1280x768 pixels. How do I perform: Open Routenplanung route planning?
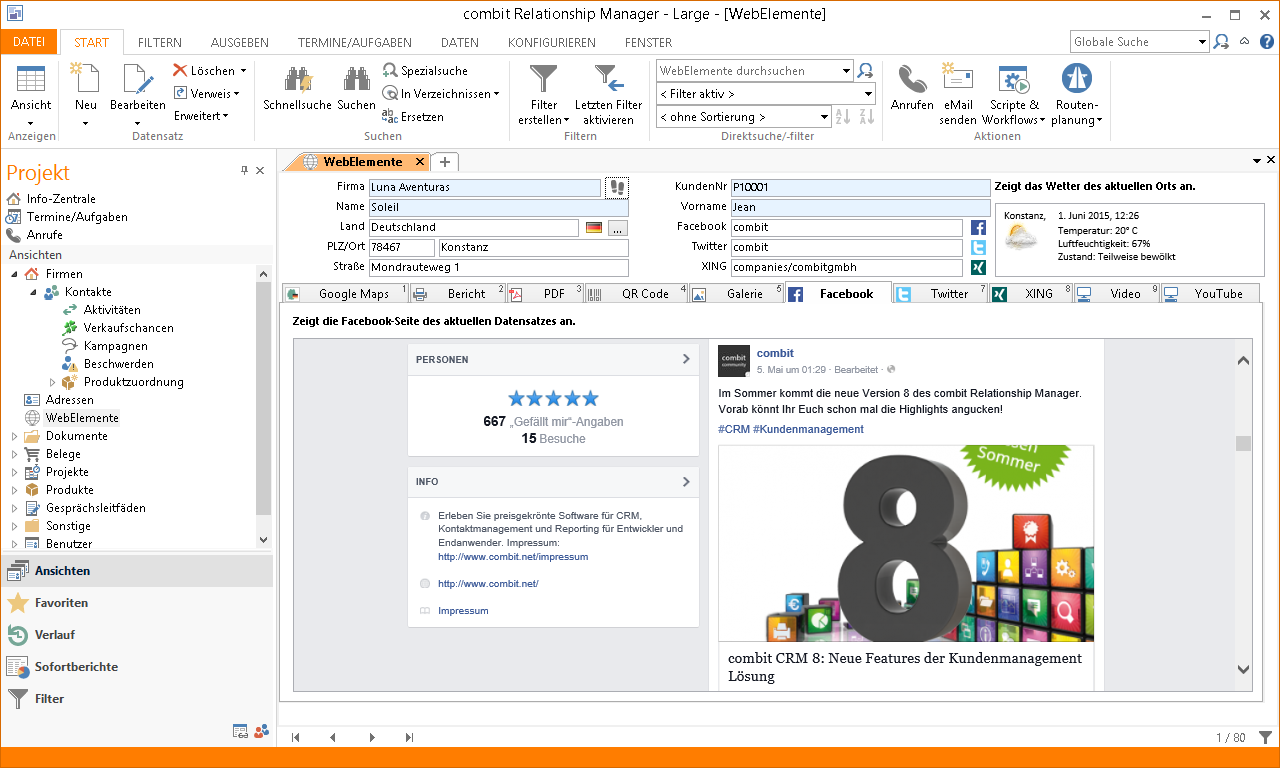[1077, 95]
